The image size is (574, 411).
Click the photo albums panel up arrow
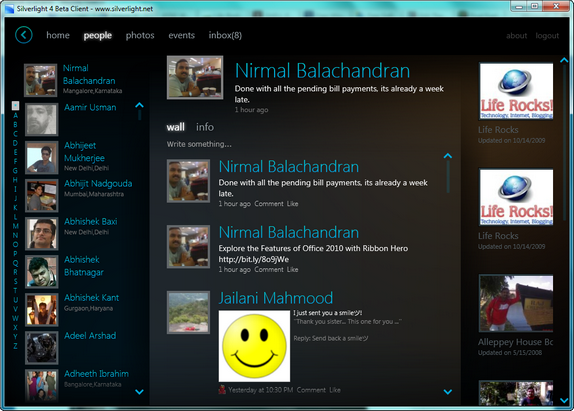564,60
